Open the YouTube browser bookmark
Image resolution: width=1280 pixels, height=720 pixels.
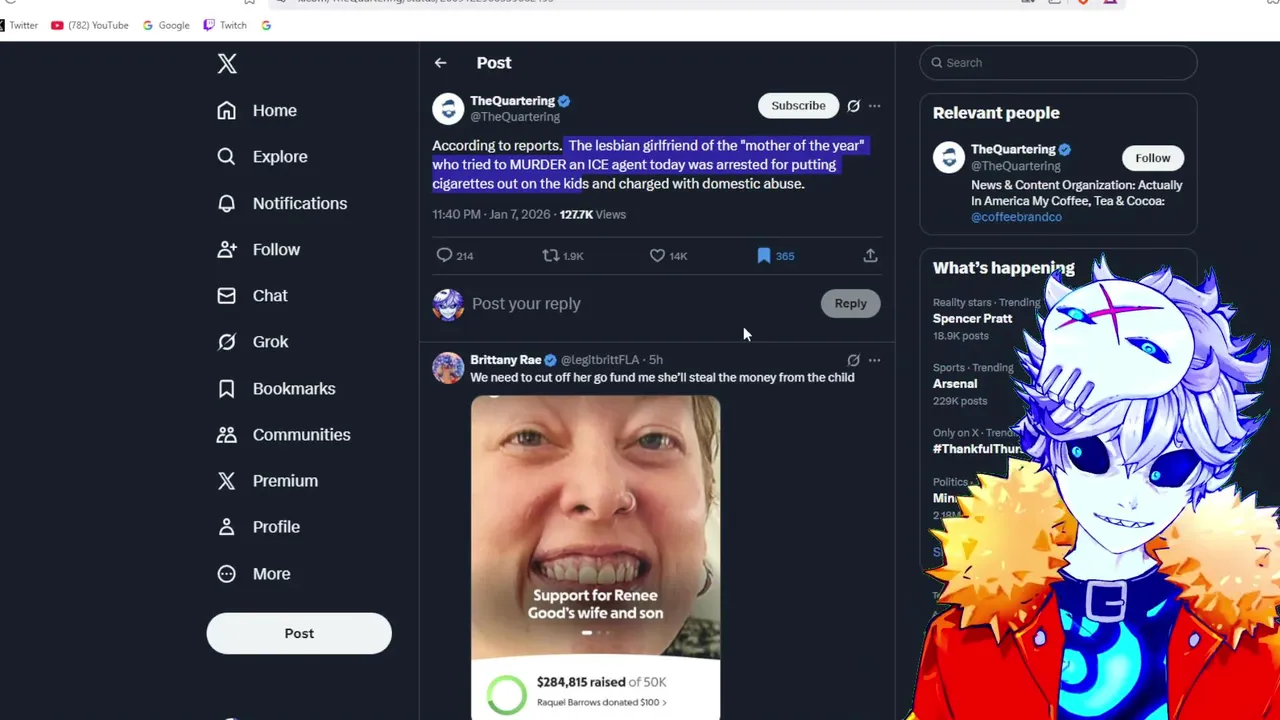click(90, 25)
